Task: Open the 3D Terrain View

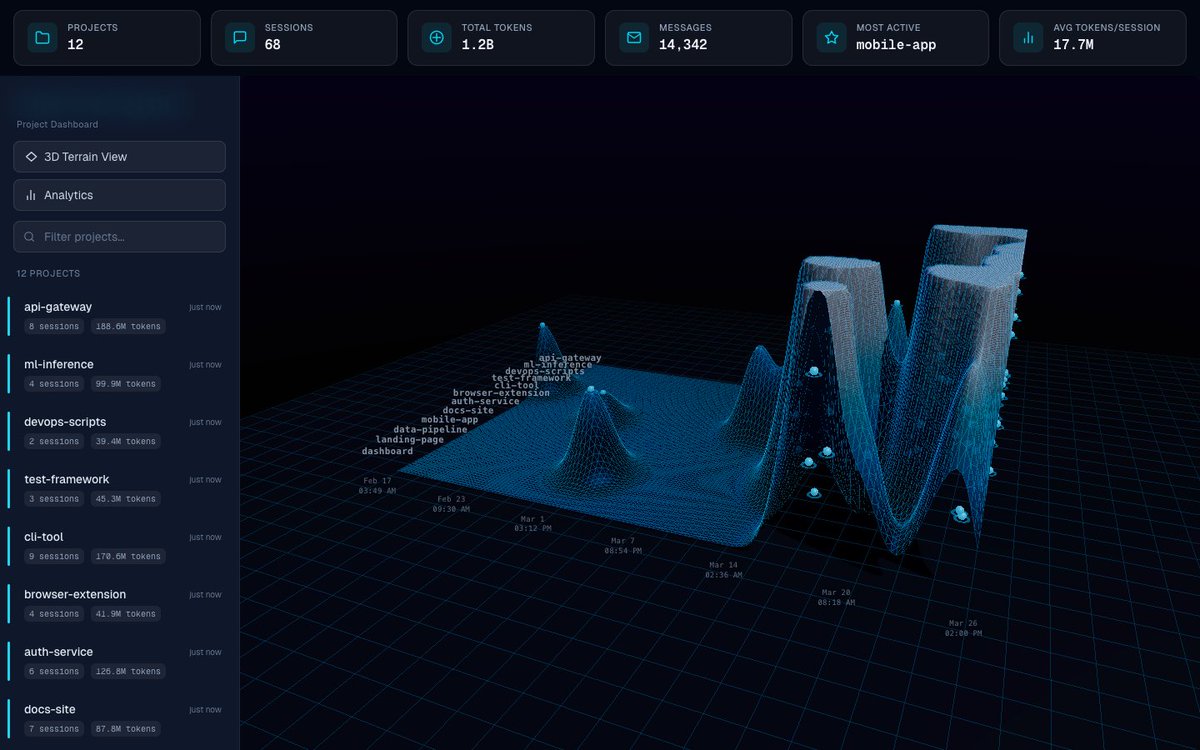Action: click(x=119, y=157)
